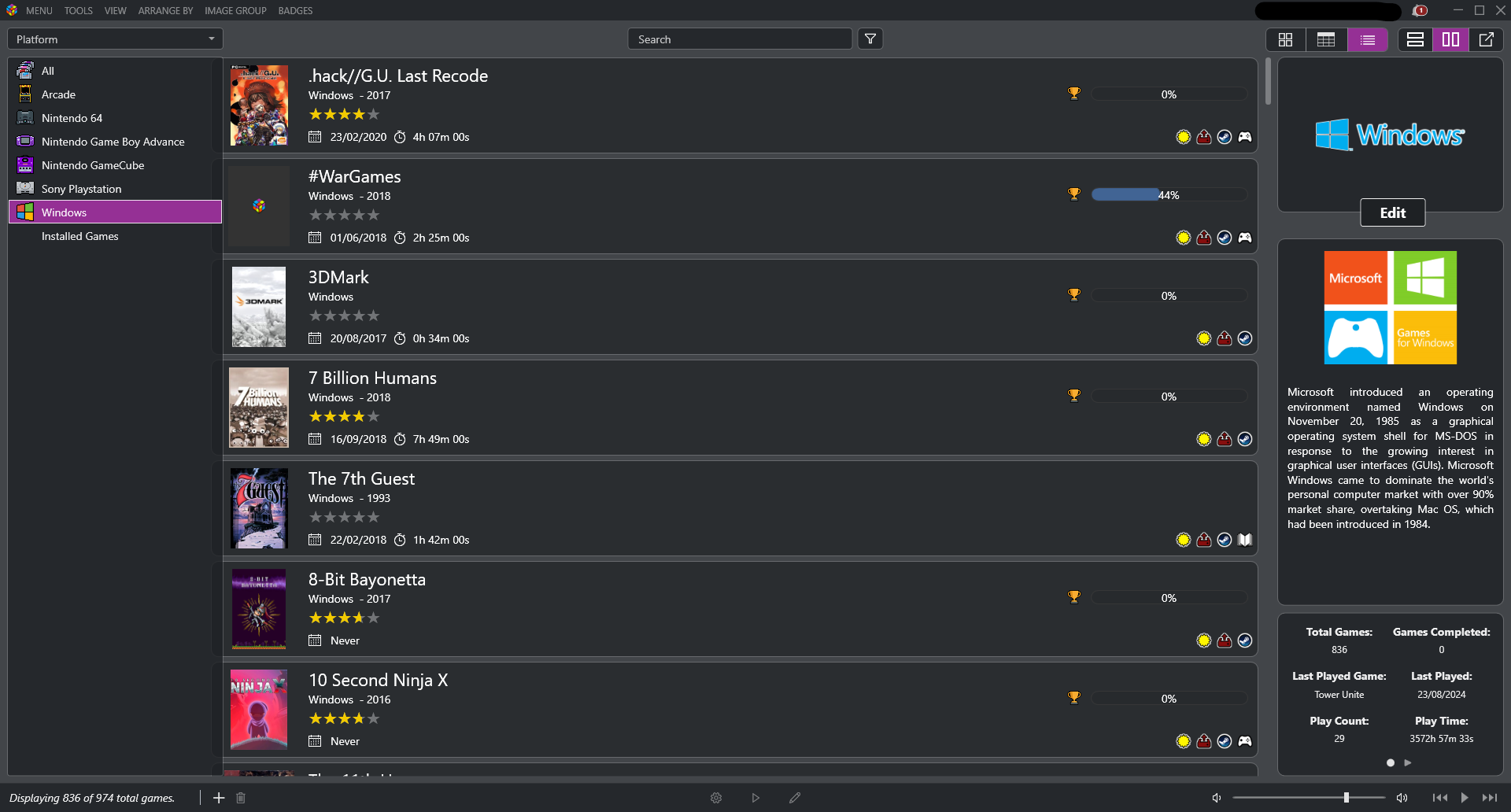Select the list view mode
Screen dimensions: 1511x812
click(x=1367, y=39)
